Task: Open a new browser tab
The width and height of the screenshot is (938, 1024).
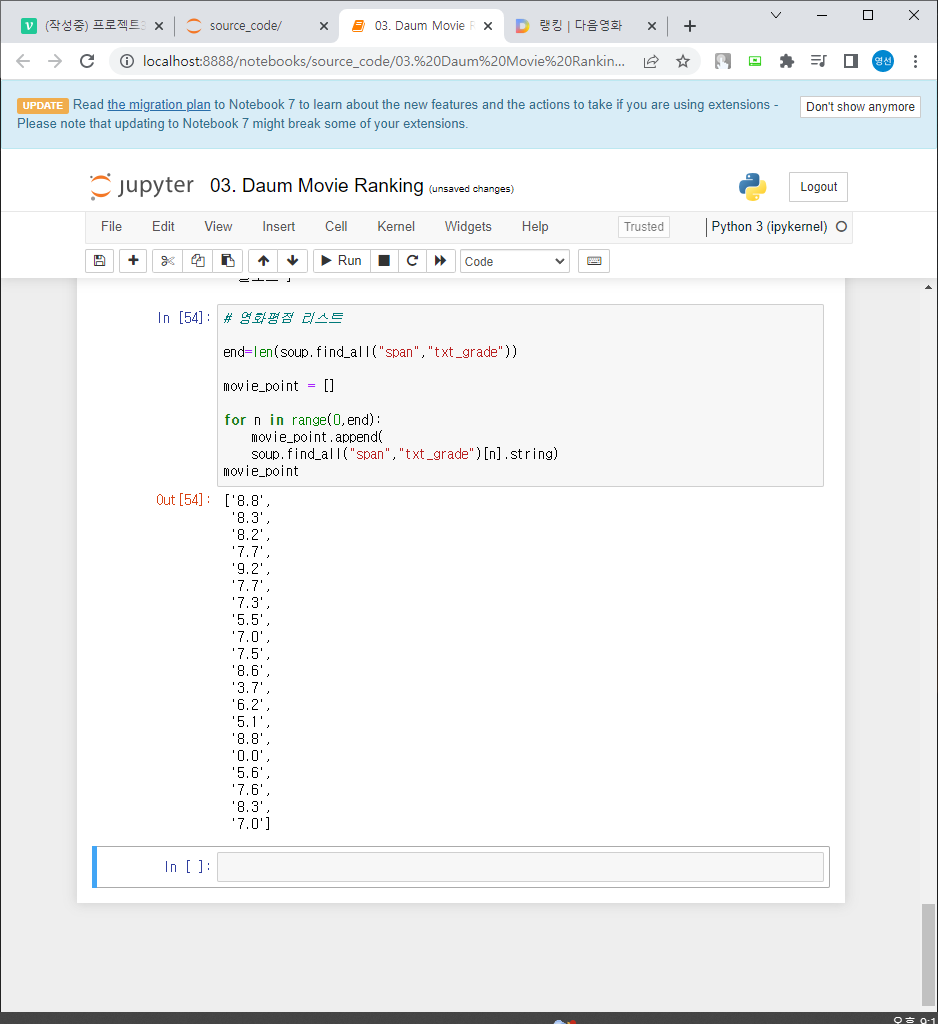Action: tap(690, 26)
